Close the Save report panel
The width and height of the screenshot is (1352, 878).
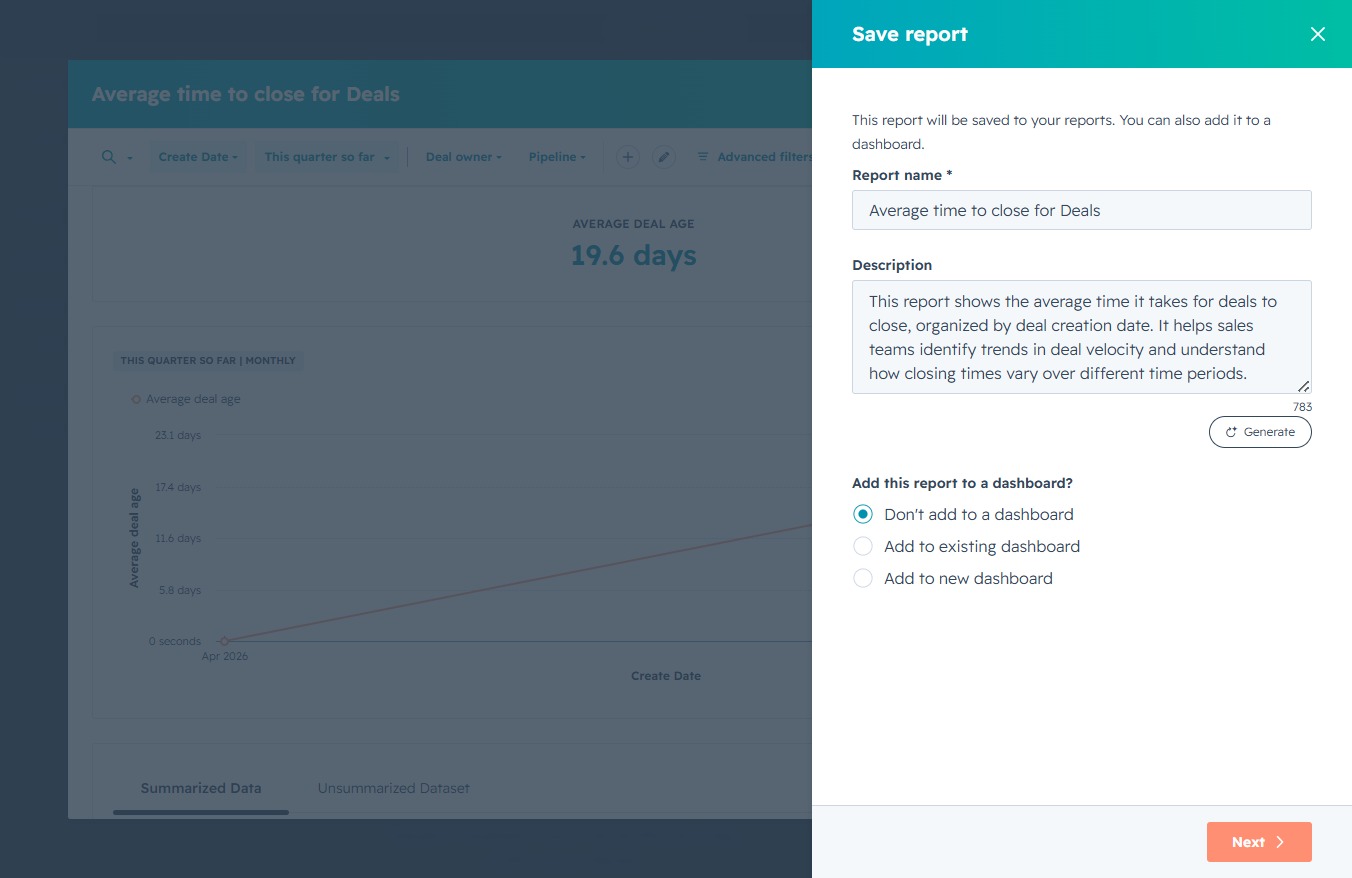pos(1318,34)
